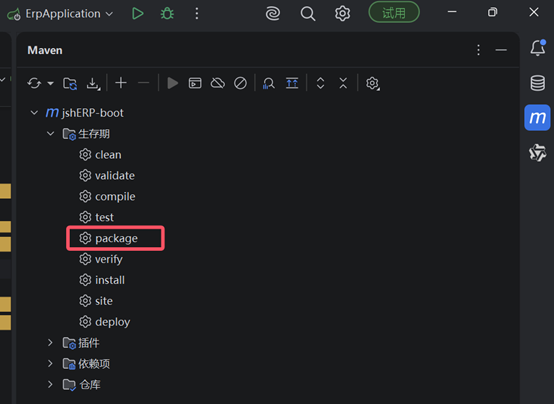Show notifications bell panel
The width and height of the screenshot is (554, 404).
pyautogui.click(x=537, y=48)
